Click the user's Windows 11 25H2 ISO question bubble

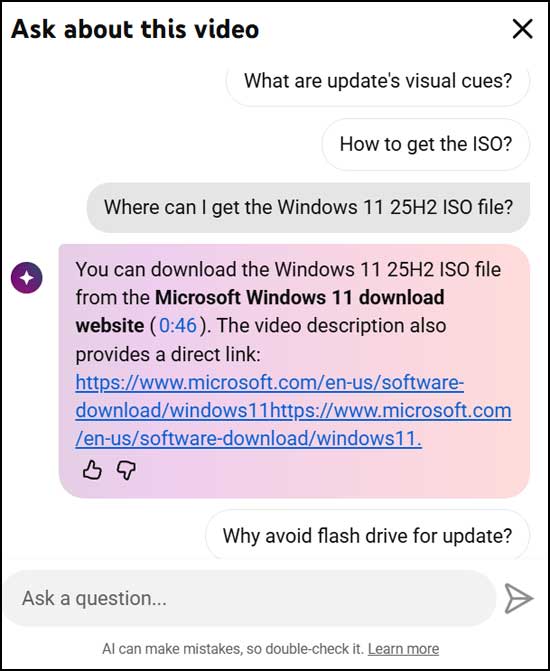[x=308, y=208]
